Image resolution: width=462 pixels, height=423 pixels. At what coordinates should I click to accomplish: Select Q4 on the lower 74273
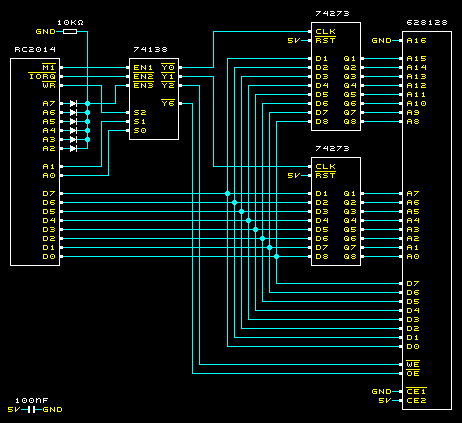[350, 221]
